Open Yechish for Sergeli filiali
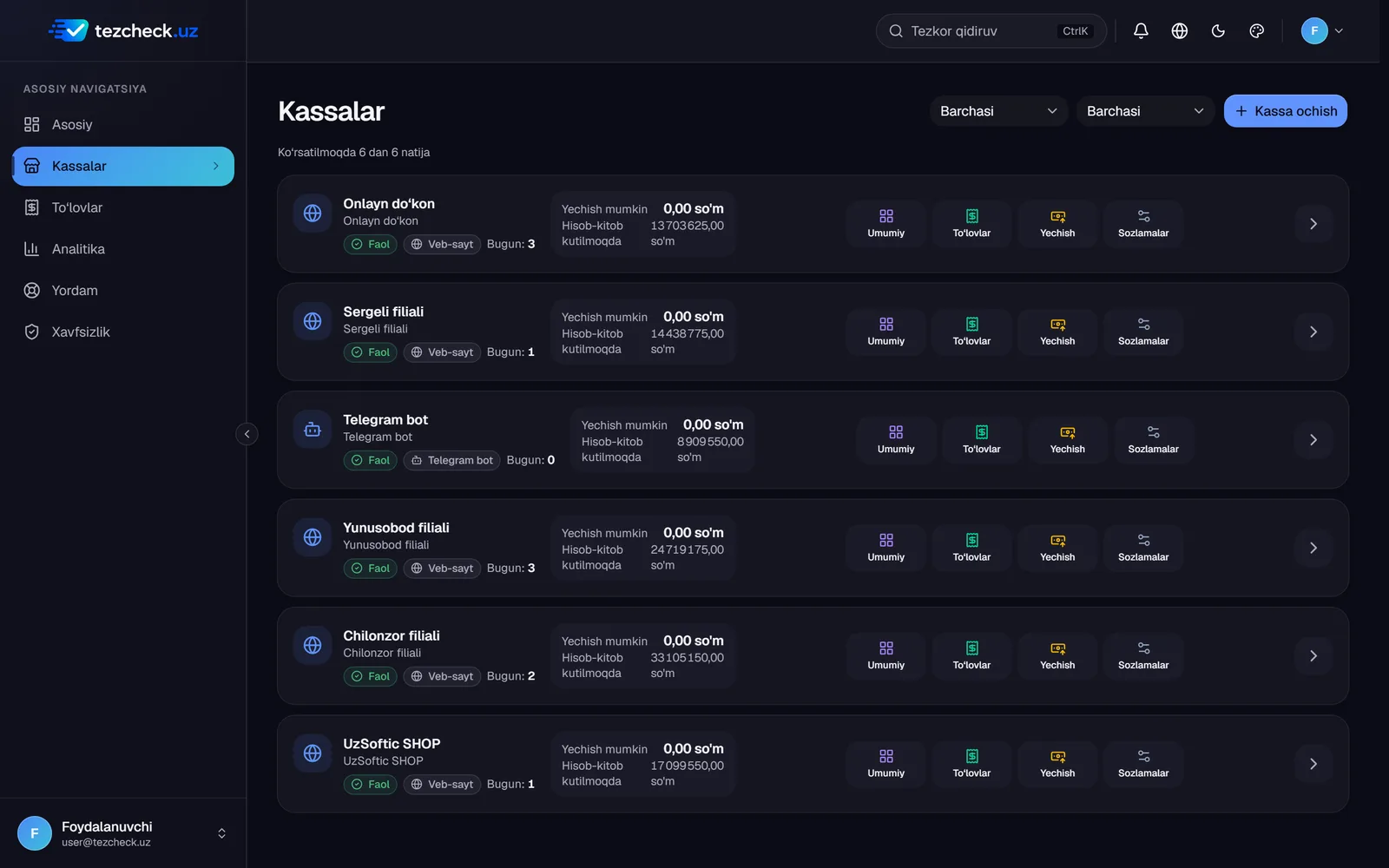 1057,332
